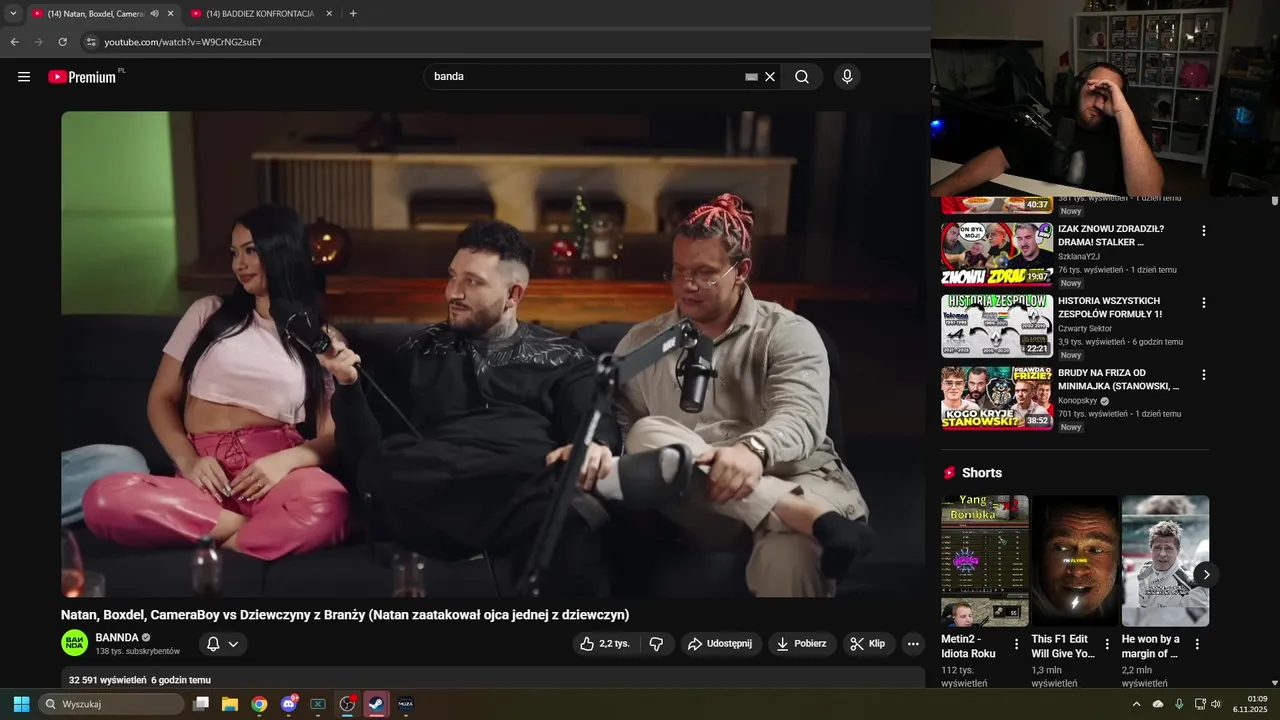Clear the 'banda' search query
This screenshot has width=1280, height=720.
[x=770, y=77]
